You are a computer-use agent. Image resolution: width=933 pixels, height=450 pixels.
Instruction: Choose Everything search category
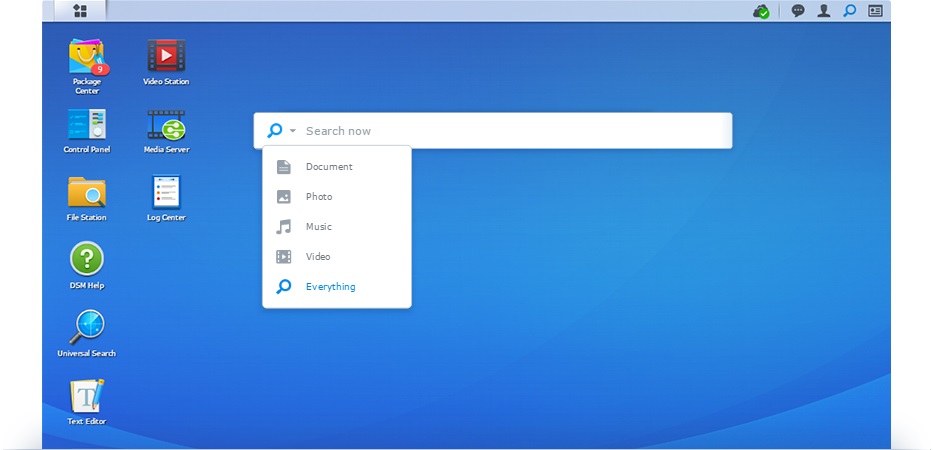tap(337, 286)
